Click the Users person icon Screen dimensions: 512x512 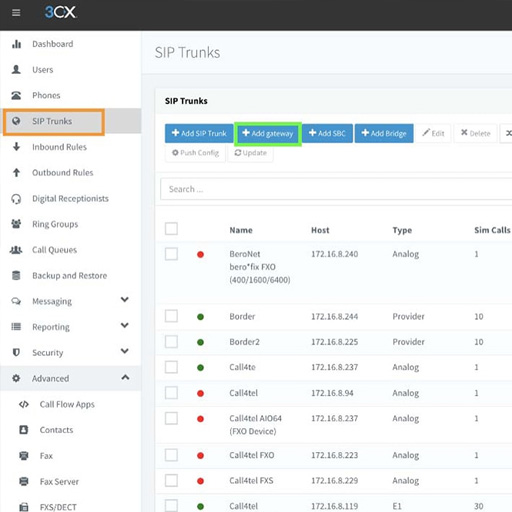[x=16, y=70]
